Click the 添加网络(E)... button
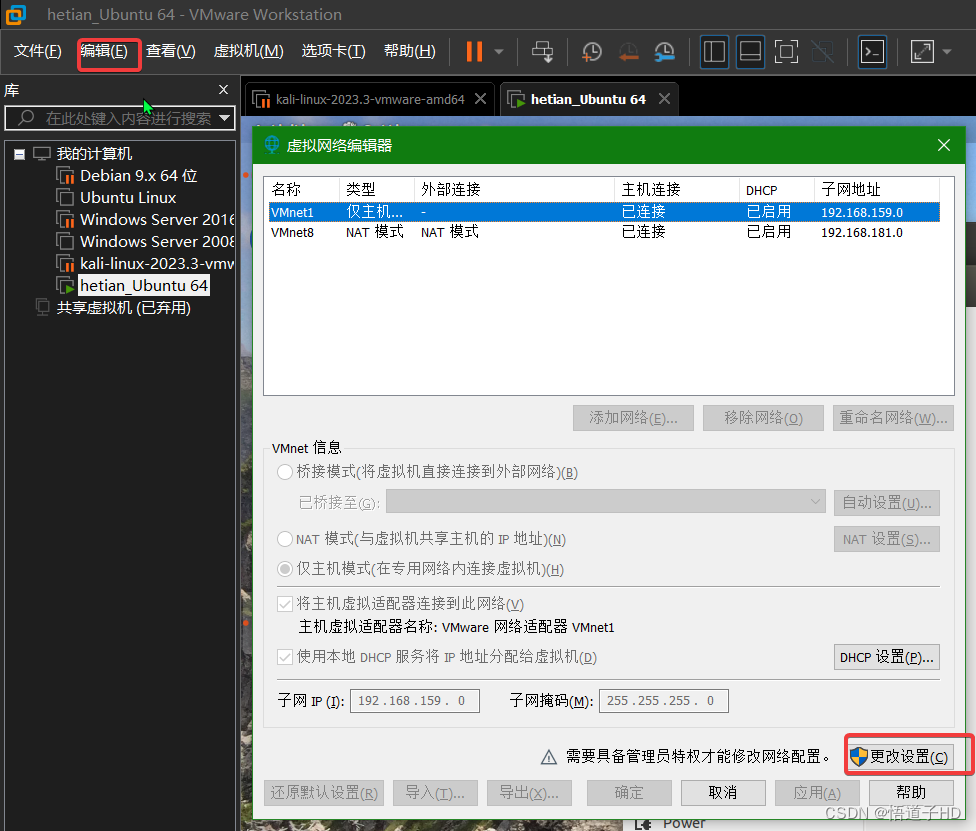 coord(633,418)
